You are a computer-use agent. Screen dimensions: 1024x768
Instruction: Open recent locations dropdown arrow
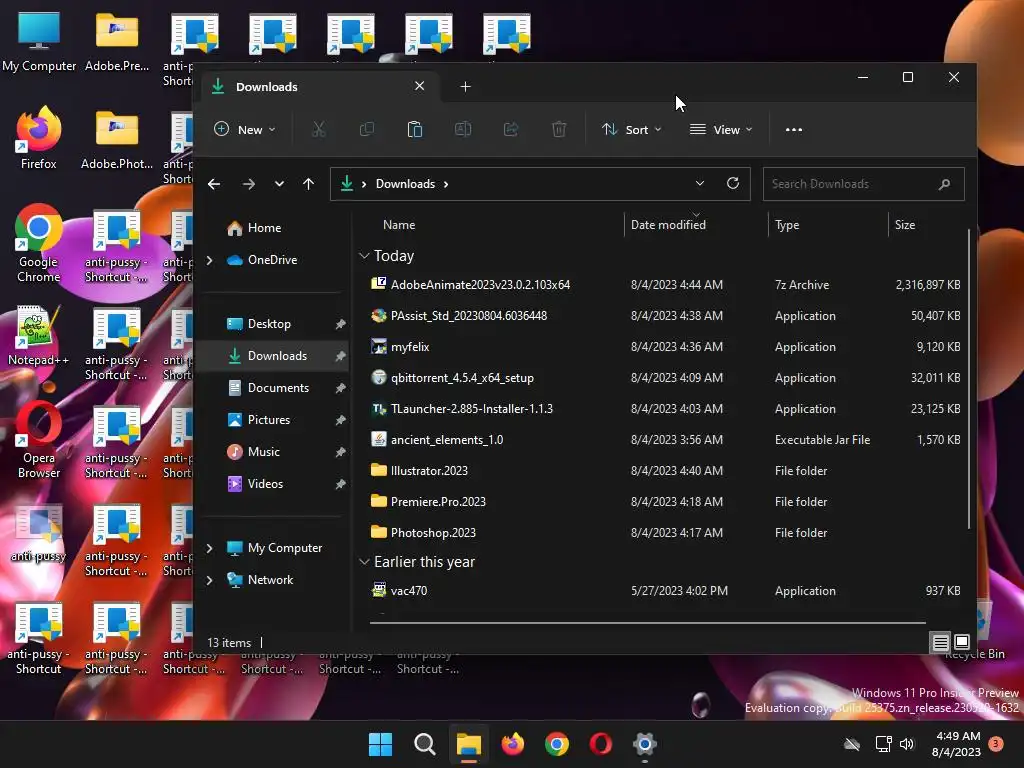click(x=280, y=184)
